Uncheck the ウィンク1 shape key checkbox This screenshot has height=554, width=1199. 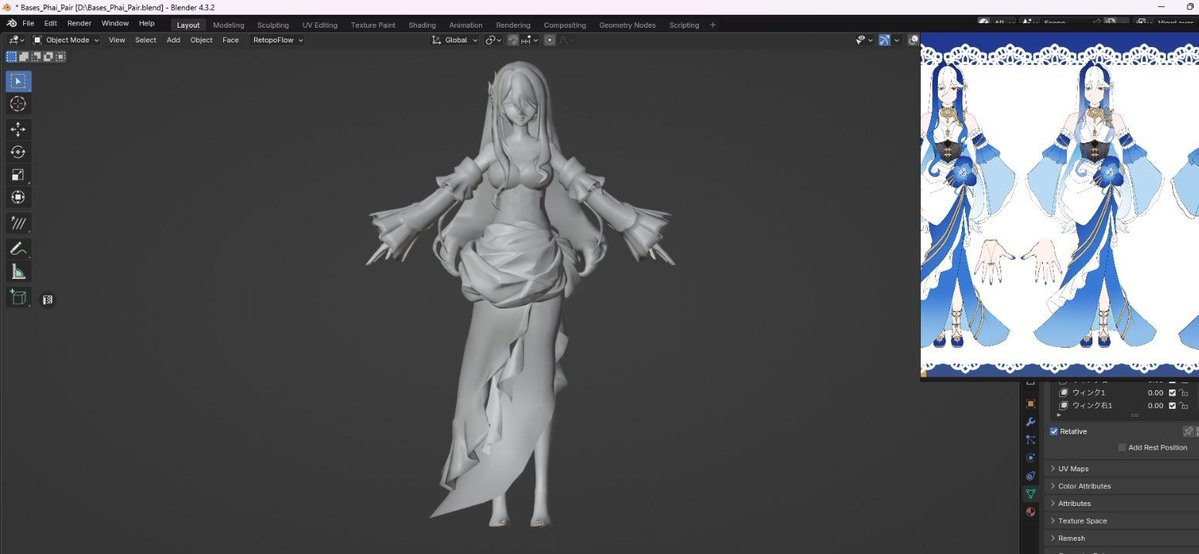[x=1172, y=393]
